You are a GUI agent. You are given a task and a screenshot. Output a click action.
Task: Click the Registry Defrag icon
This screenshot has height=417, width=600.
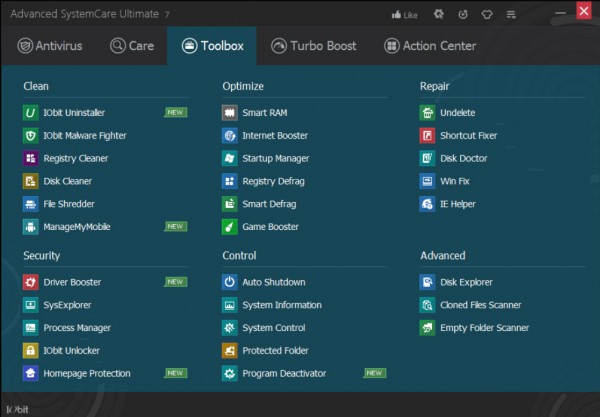pos(230,181)
